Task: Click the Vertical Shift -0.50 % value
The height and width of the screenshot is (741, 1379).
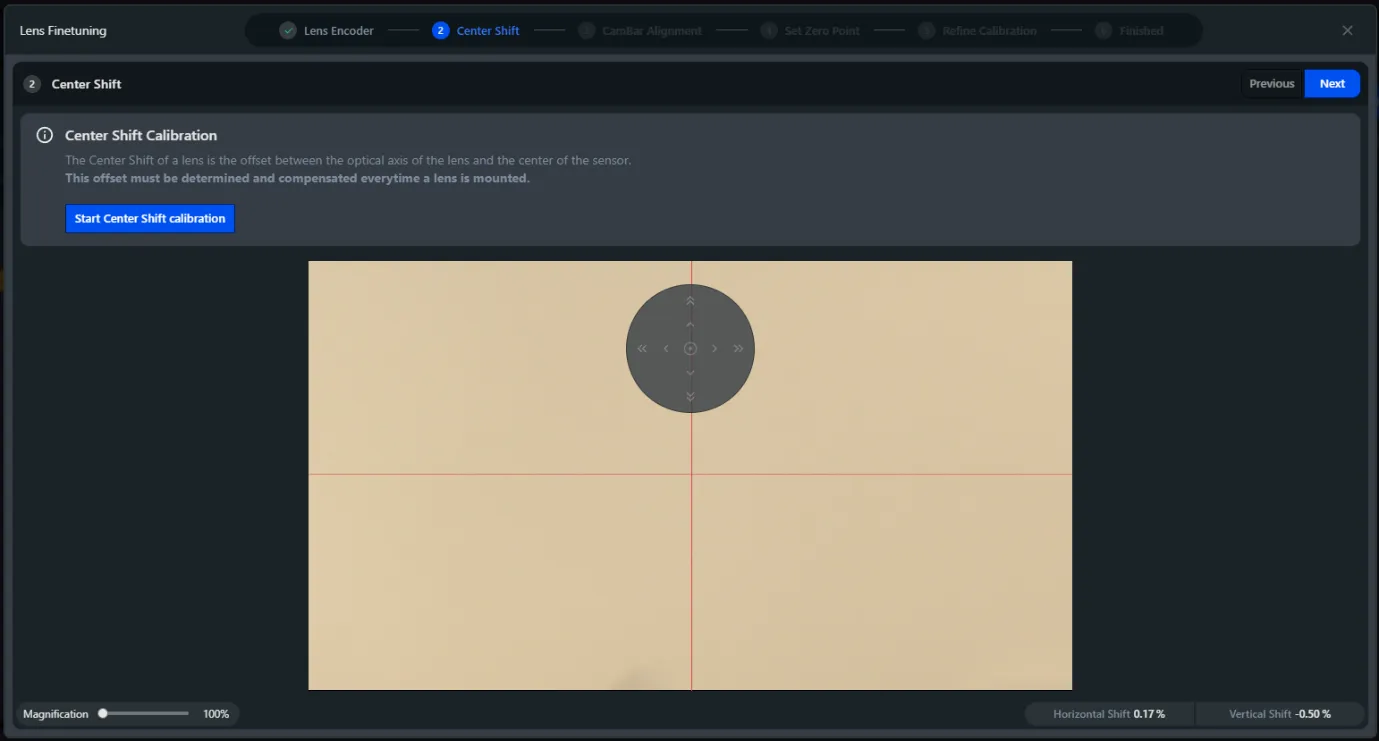Action: click(1313, 714)
